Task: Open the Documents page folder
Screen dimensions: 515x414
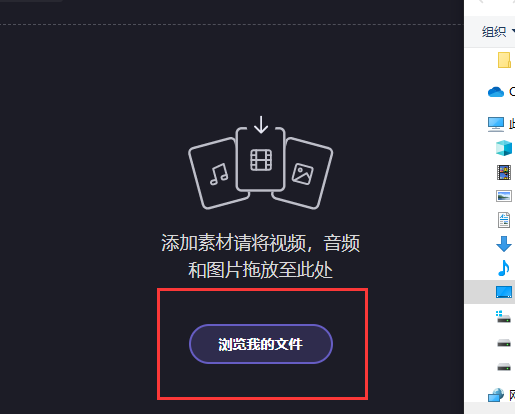Action: pos(504,220)
